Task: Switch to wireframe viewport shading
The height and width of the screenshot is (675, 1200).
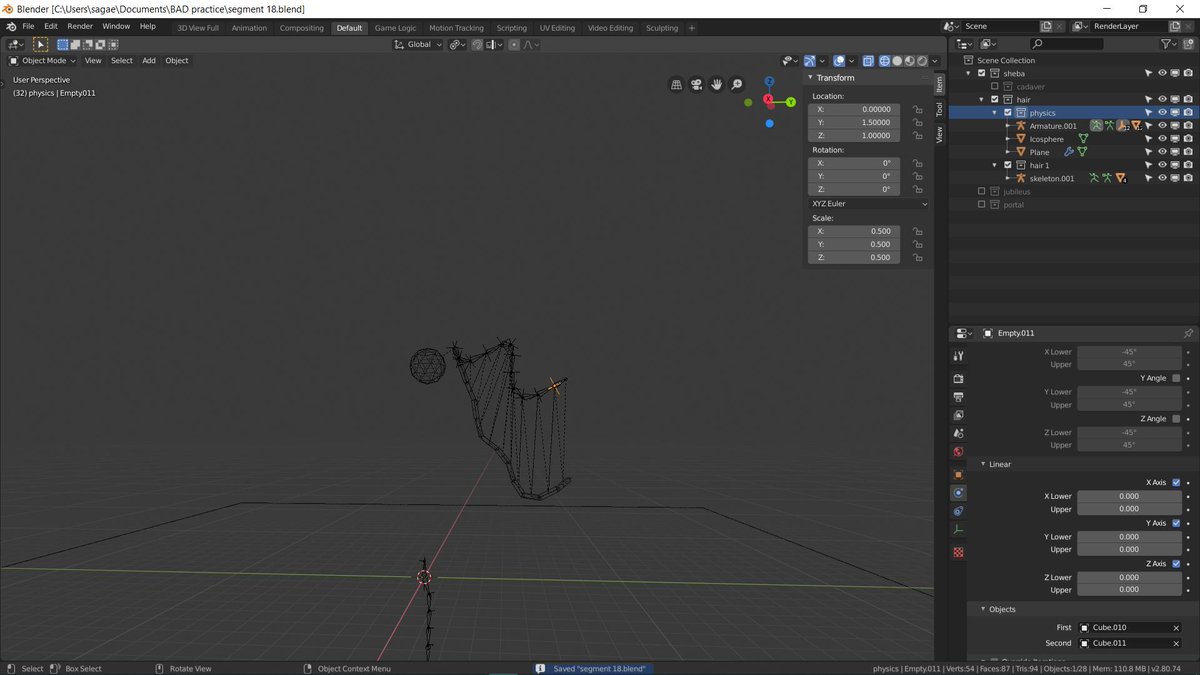Action: [885, 61]
